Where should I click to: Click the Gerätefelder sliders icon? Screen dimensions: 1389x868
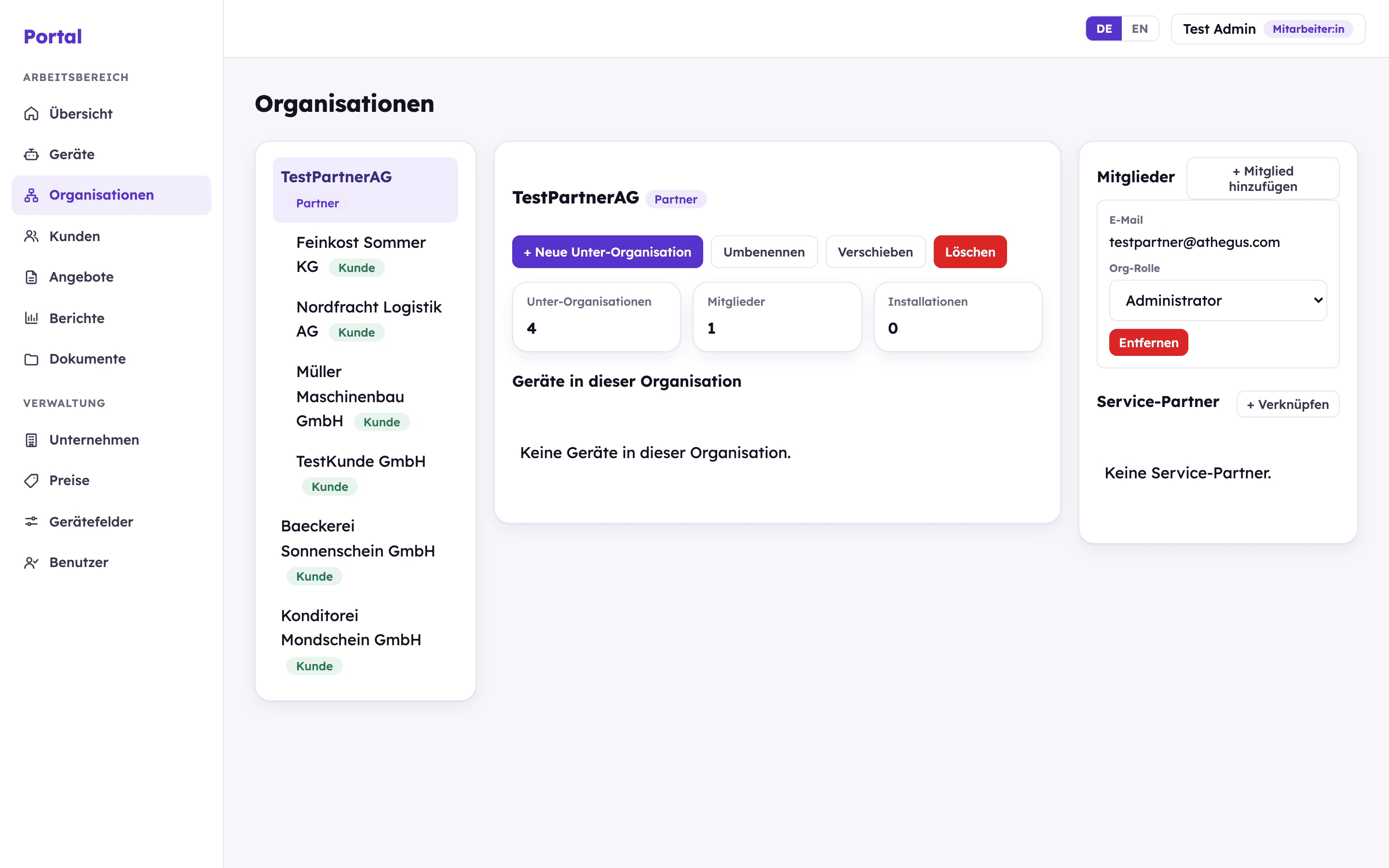click(x=31, y=521)
